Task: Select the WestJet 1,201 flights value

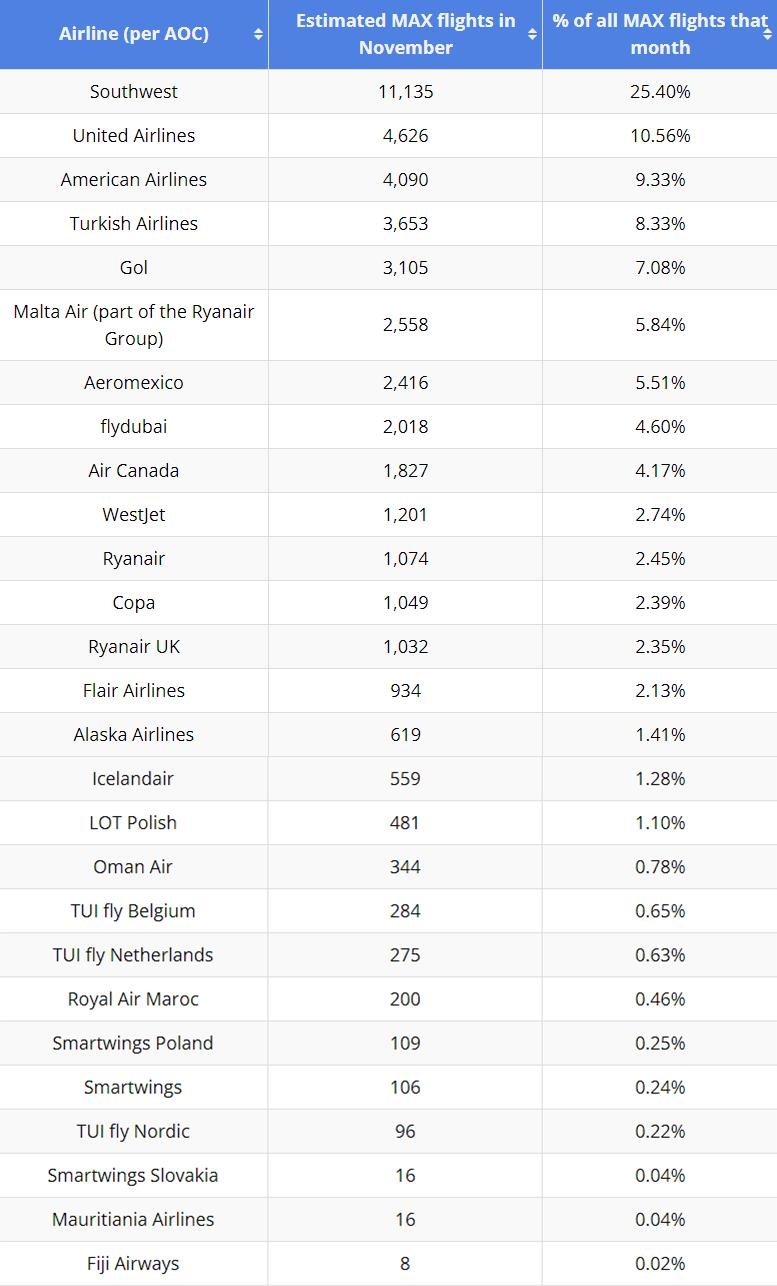Action: [405, 514]
